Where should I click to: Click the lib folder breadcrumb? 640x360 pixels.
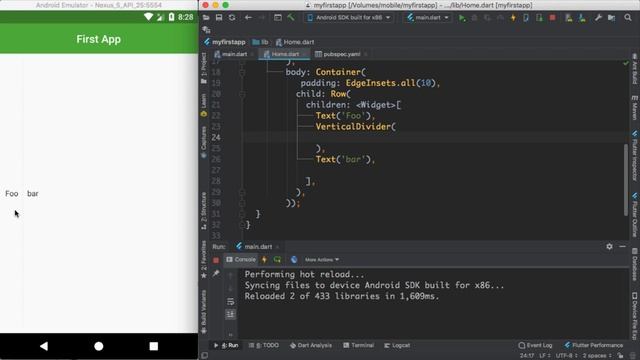coord(260,42)
